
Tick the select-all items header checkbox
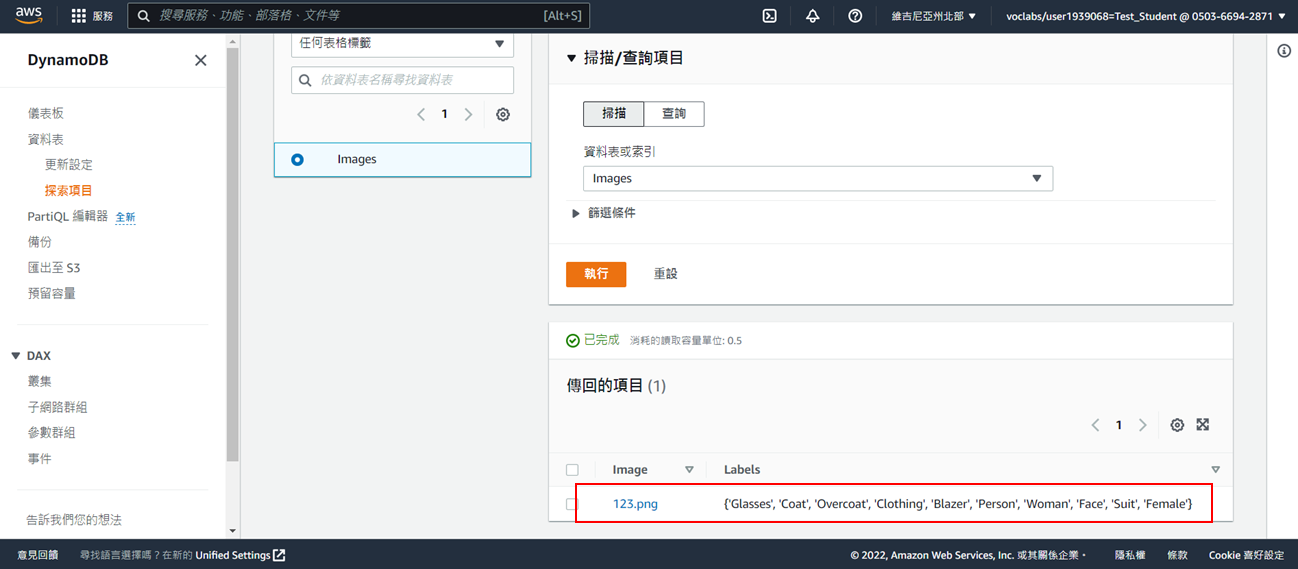572,470
